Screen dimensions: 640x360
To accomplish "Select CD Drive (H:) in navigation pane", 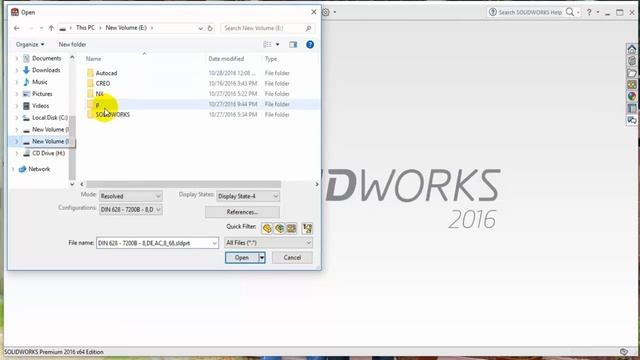I will [48, 153].
